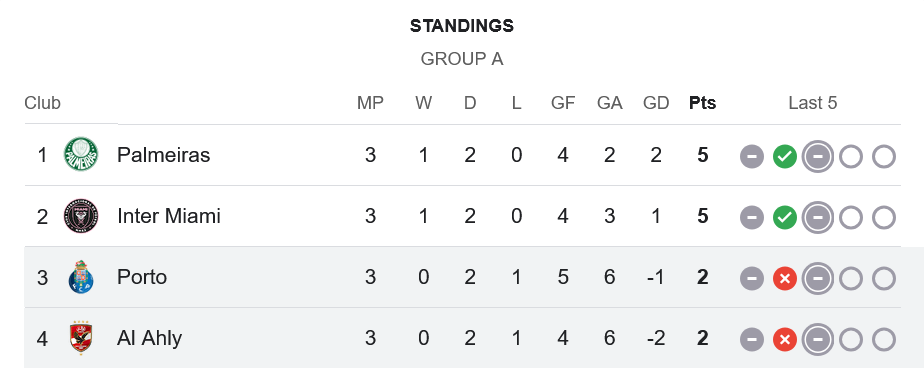Screen dimensions: 924x385
Task: Open the Al Ahly team name link
Action: (149, 338)
